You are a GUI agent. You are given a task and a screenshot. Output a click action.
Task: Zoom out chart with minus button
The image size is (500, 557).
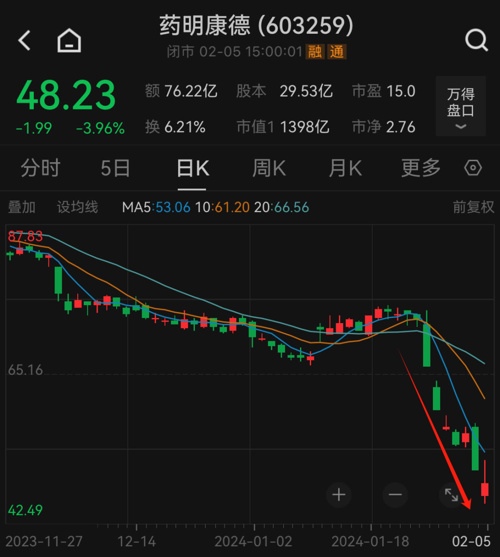click(395, 494)
